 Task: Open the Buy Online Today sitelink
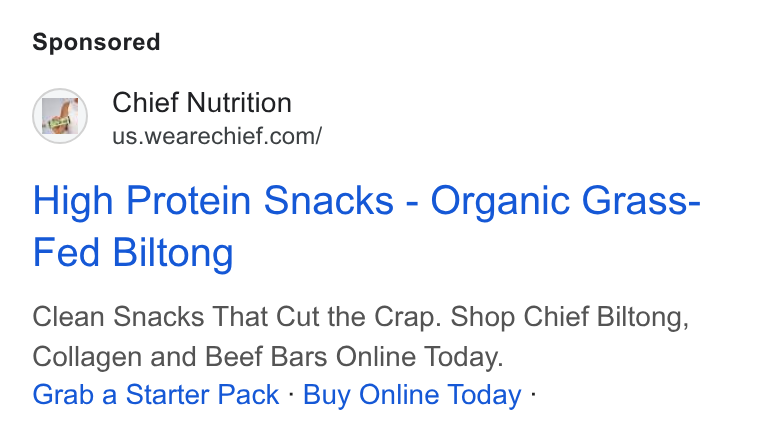click(x=412, y=394)
